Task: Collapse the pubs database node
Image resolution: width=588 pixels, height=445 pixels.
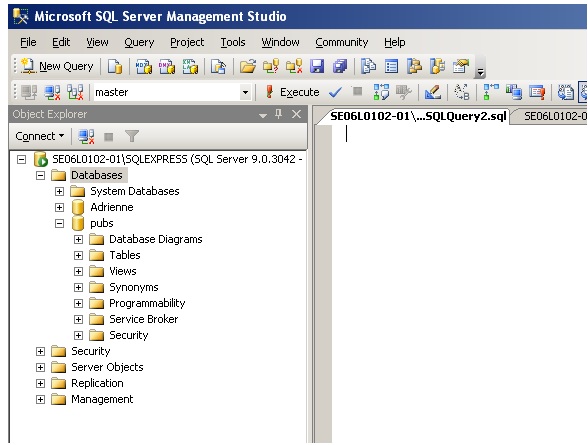Action: [x=59, y=223]
